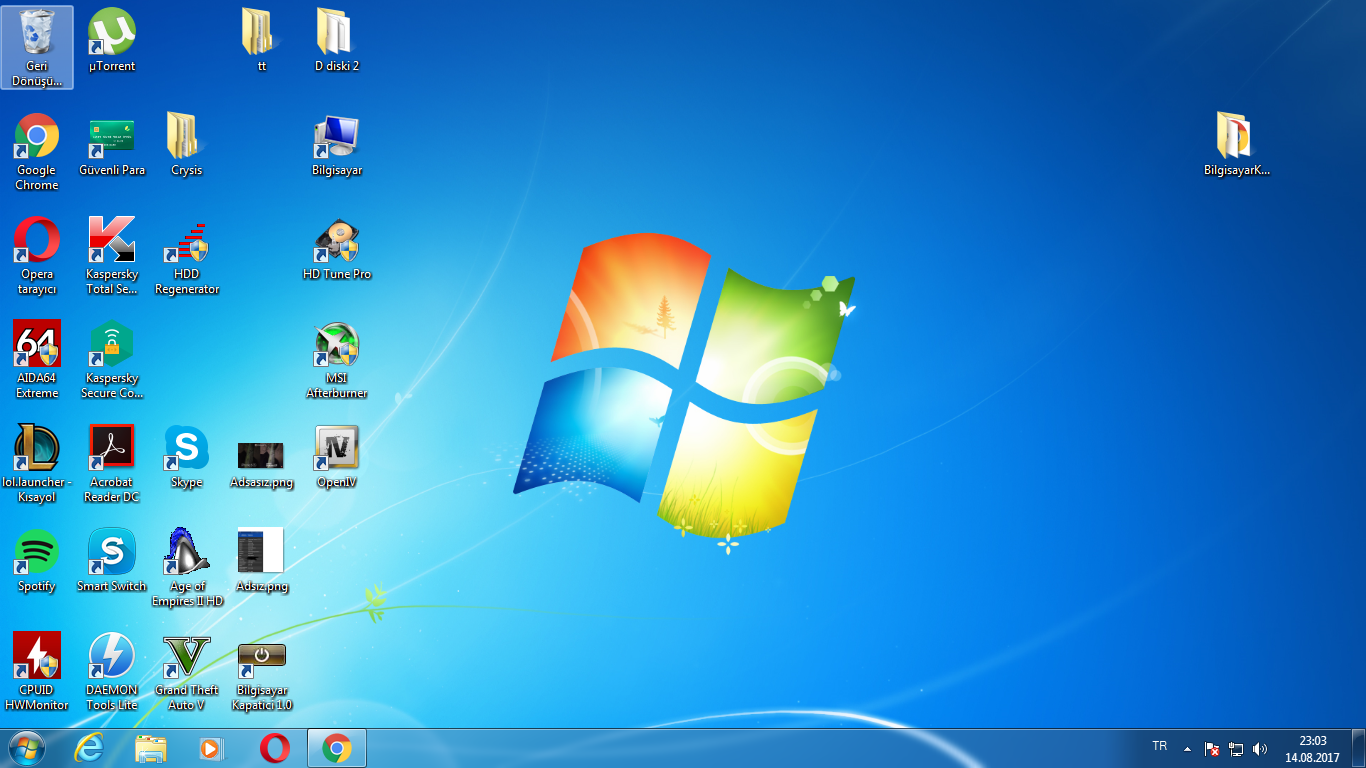Open the volume speaker tray icon
This screenshot has height=768, width=1366.
pos(1260,748)
